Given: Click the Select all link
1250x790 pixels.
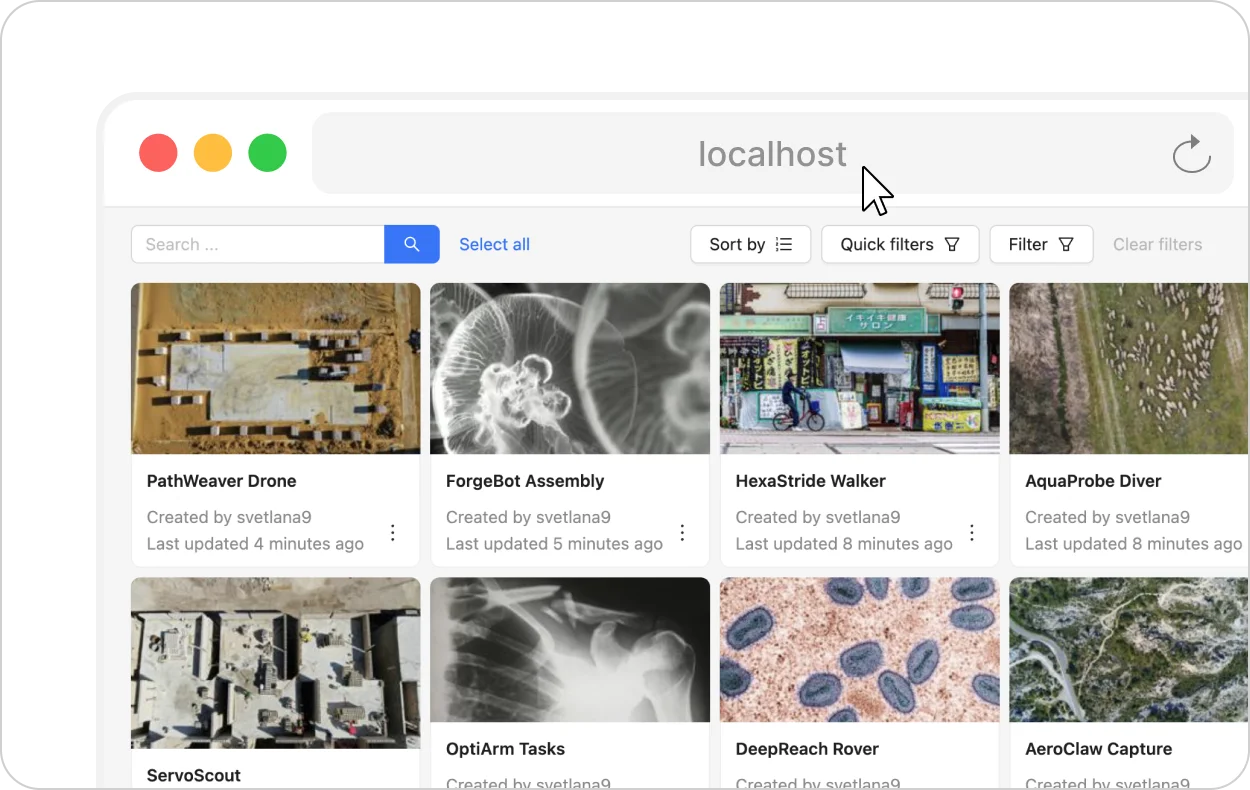Looking at the screenshot, I should tap(494, 244).
